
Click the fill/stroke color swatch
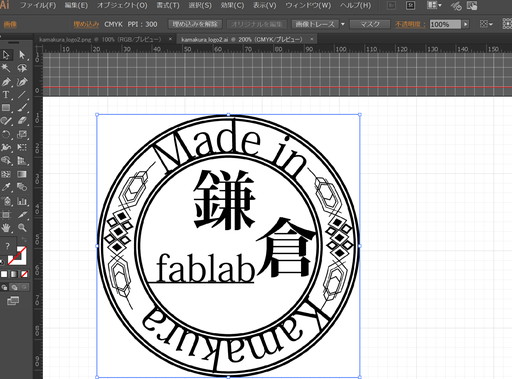(x=17, y=256)
